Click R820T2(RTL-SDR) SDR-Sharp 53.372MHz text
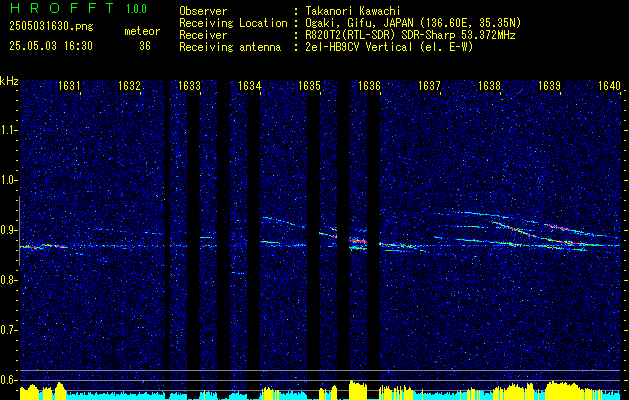629x400 pixels. tap(410, 35)
